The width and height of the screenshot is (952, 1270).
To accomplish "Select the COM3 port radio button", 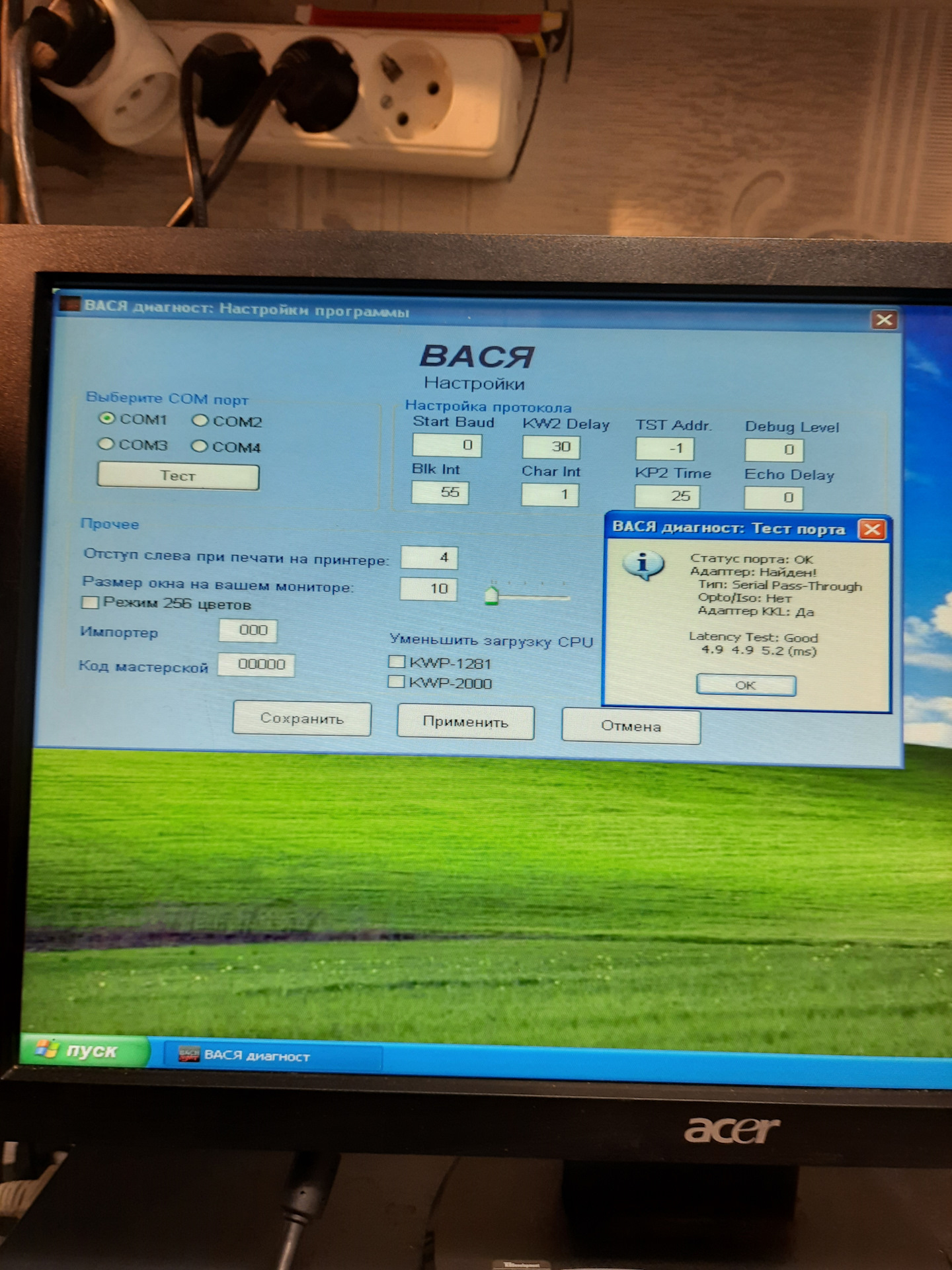I will click(106, 444).
